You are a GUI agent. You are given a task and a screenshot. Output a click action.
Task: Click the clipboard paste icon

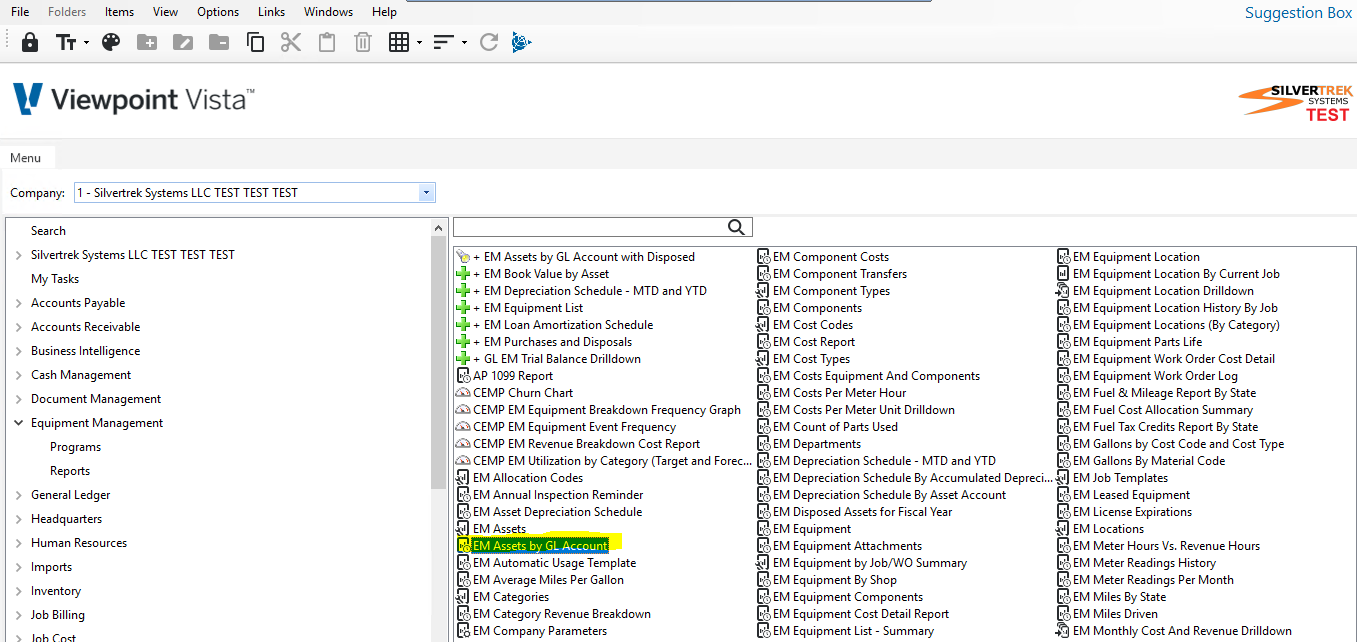(327, 42)
